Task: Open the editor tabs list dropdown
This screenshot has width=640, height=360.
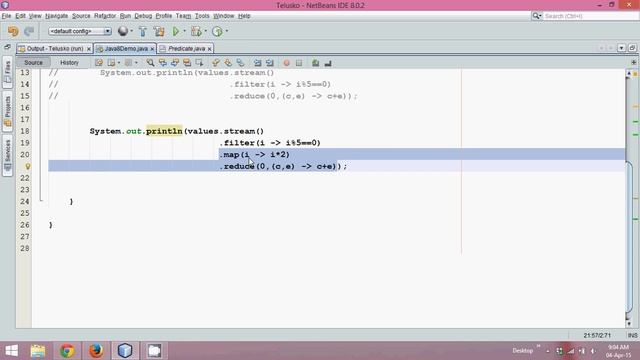Action: click(621, 48)
